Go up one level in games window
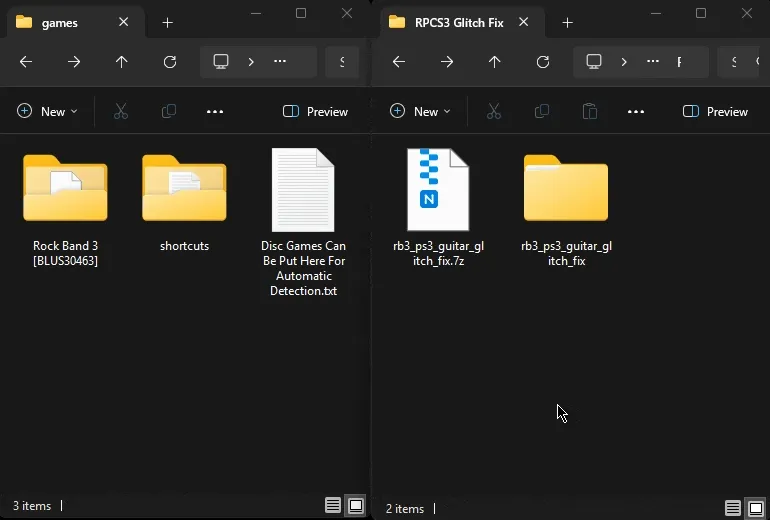 coord(121,62)
